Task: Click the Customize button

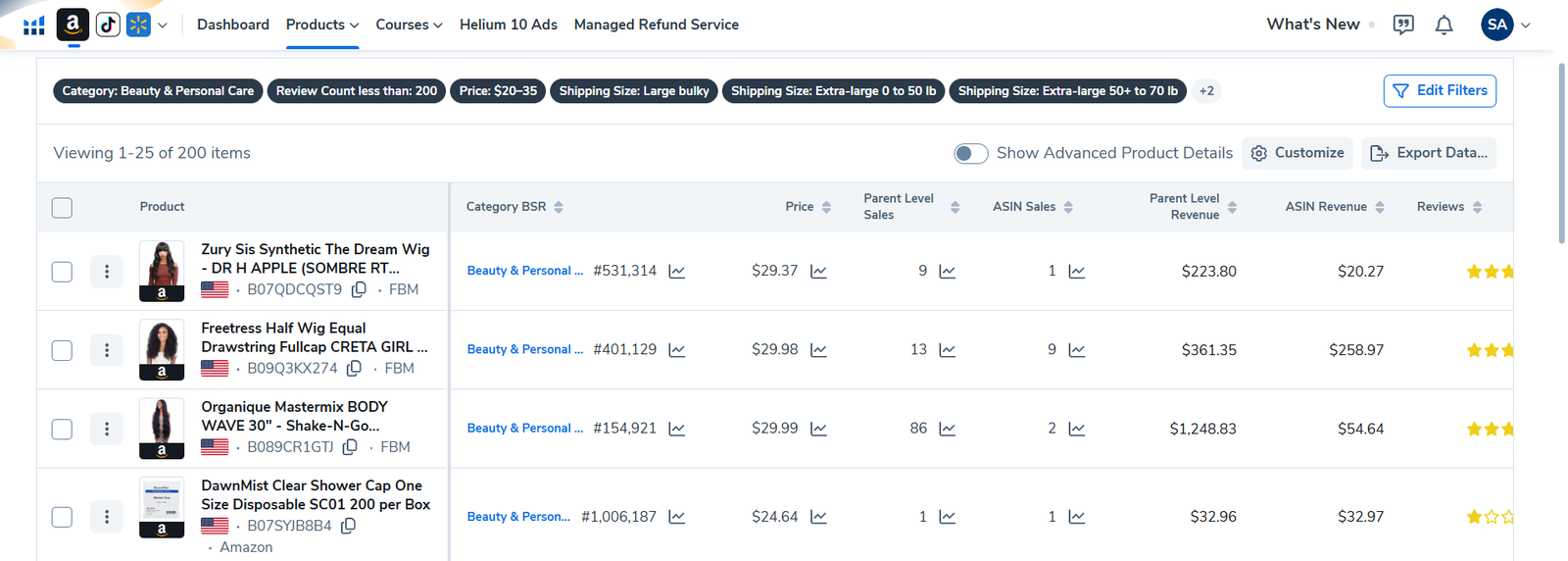Action: tap(1298, 153)
